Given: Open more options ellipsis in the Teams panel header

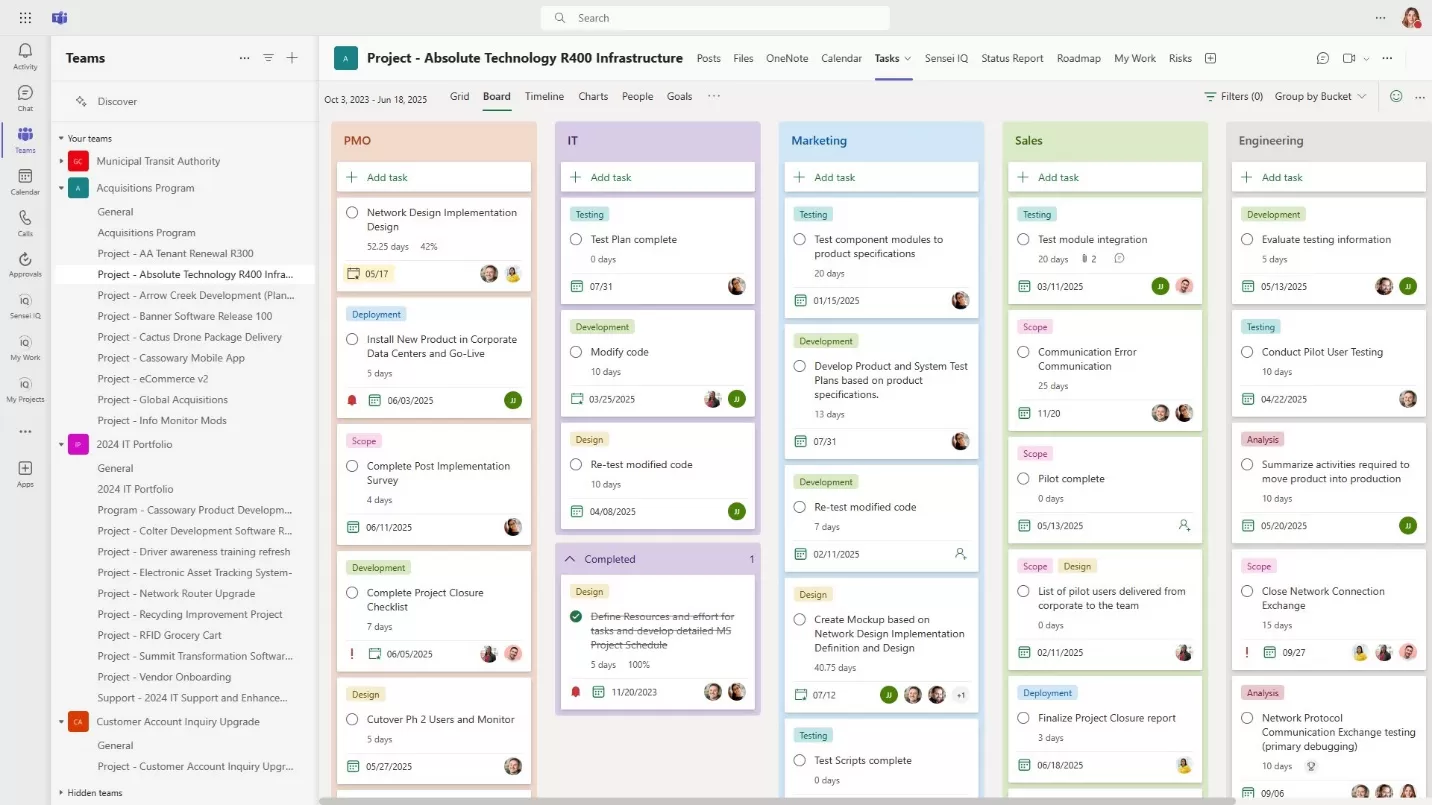Looking at the screenshot, I should tap(244, 58).
